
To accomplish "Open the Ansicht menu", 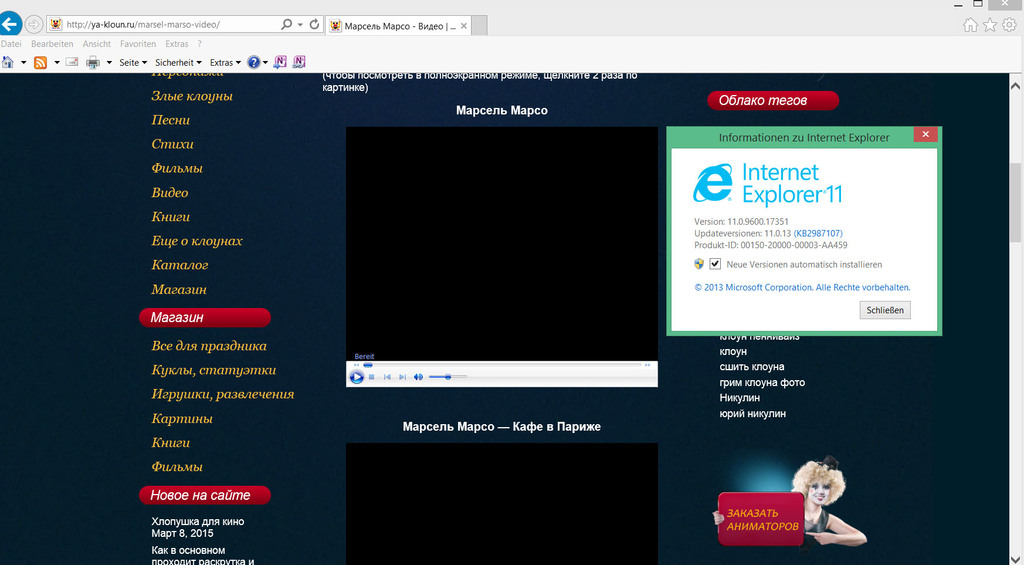I will click(x=97, y=44).
